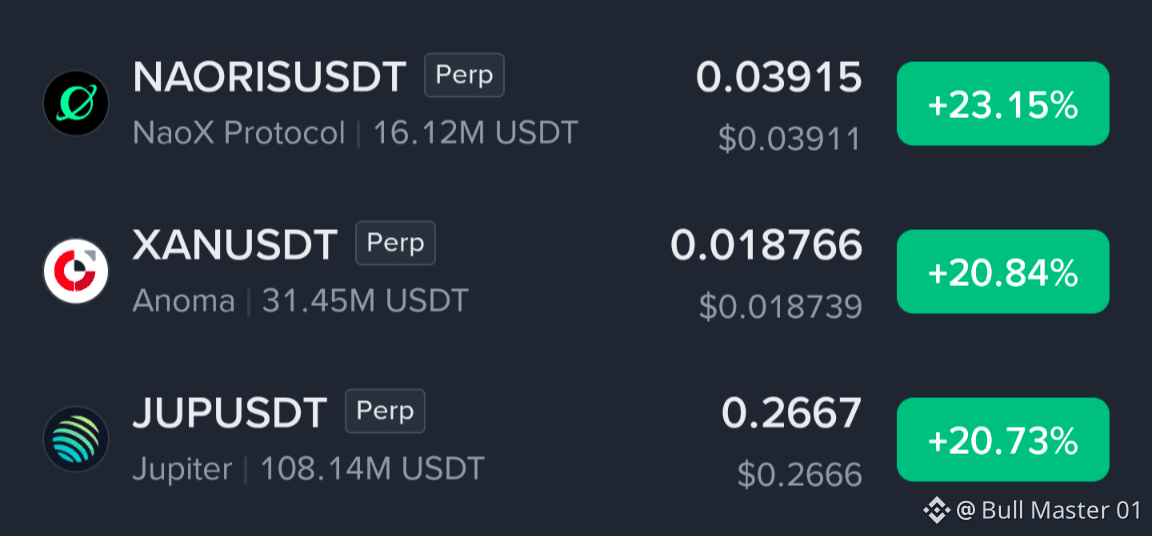Click the Binance logo watermark icon
This screenshot has width=1152, height=536.
(937, 510)
